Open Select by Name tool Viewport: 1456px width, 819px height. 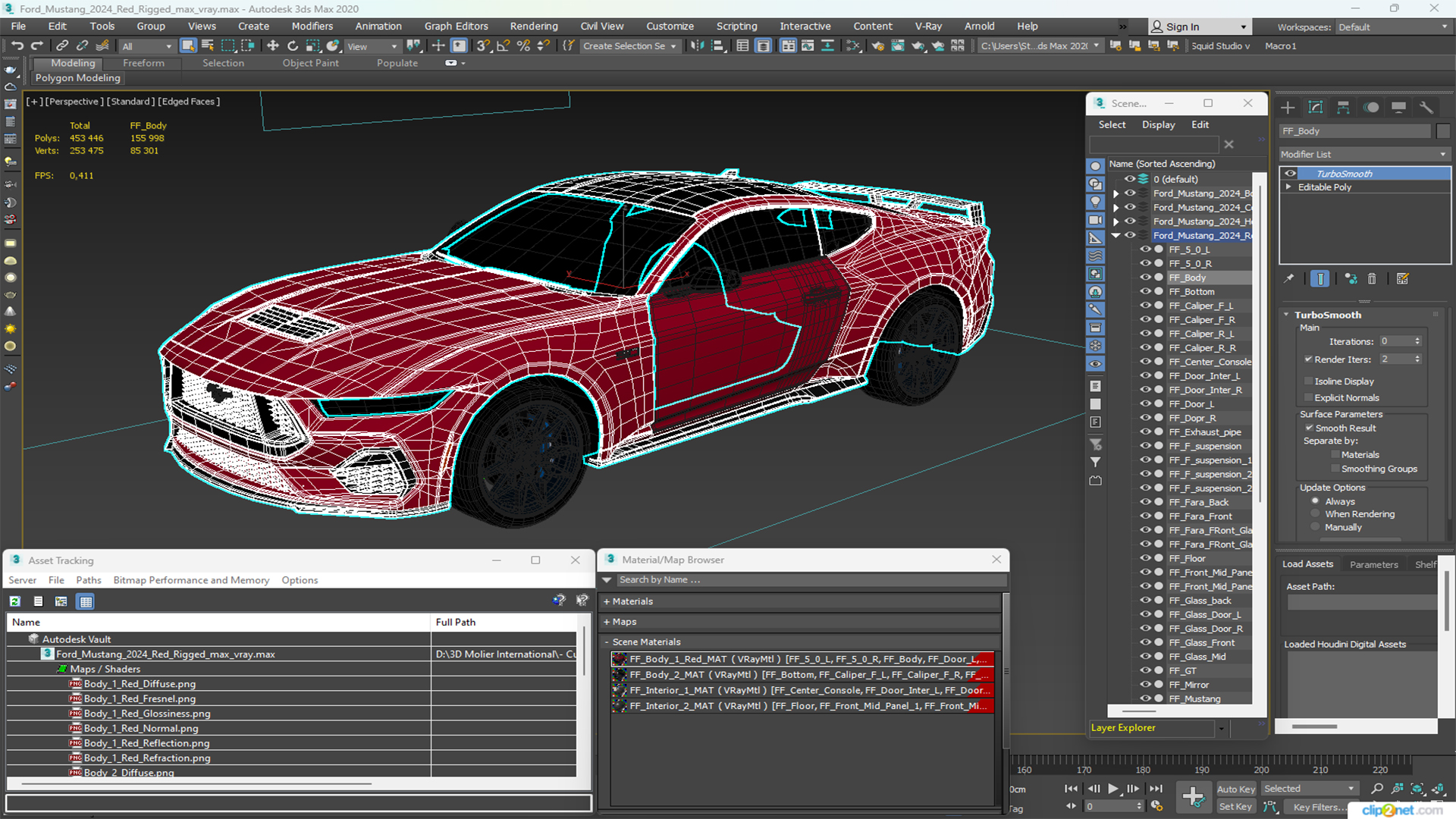click(208, 46)
